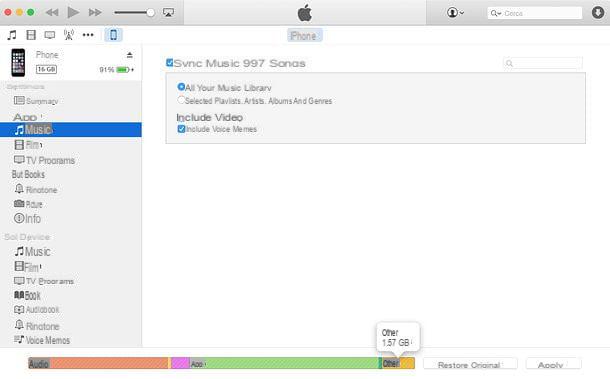Click the rewind playback button
Viewport: 610px width, 379px height.
52,12
